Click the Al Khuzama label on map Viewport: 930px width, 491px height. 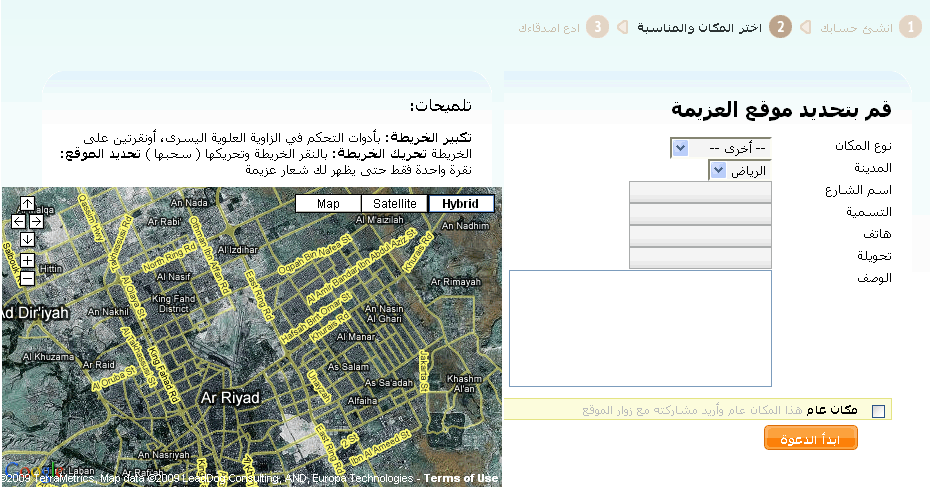pos(48,356)
